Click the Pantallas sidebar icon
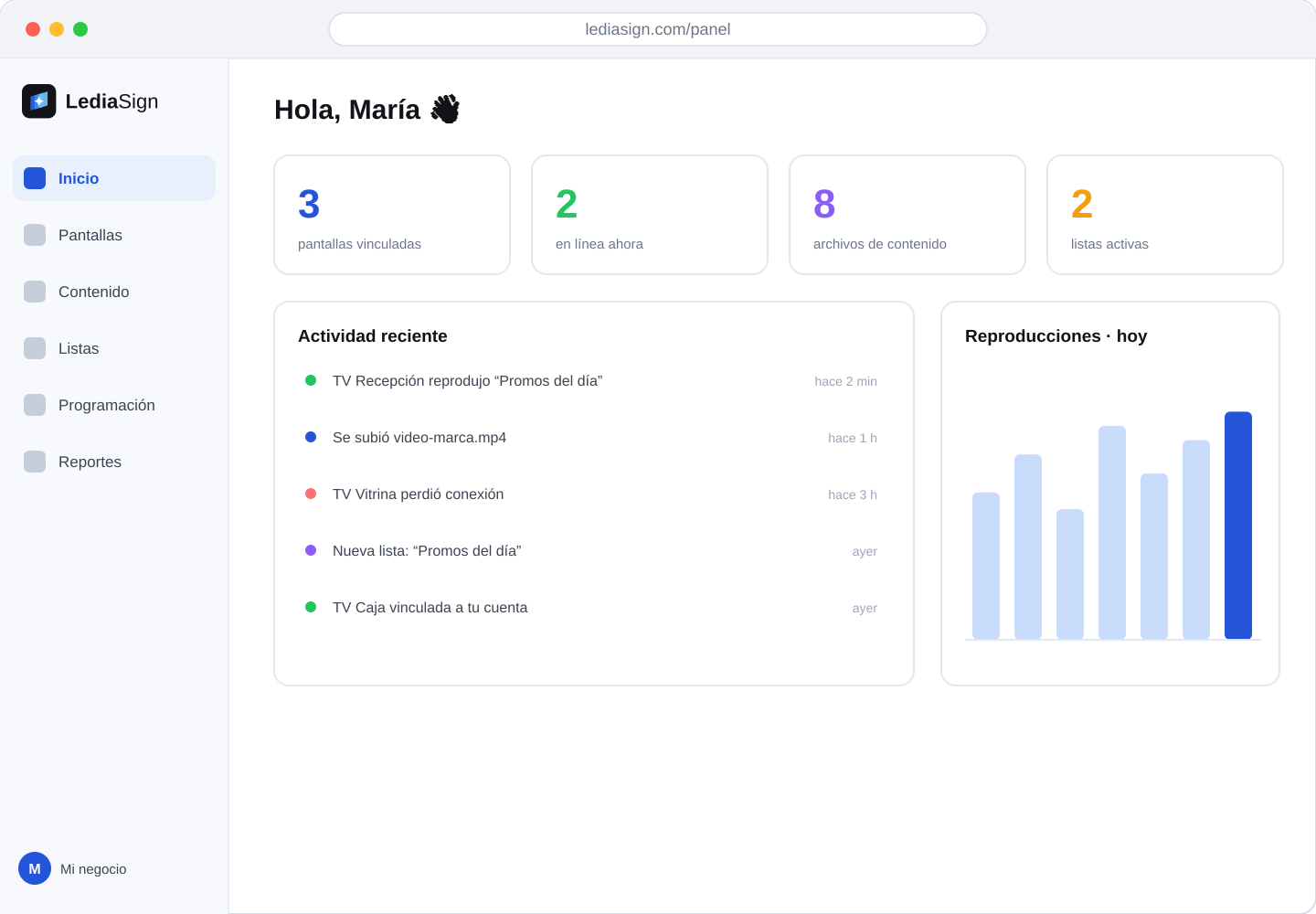The width and height of the screenshot is (1316, 914). [x=35, y=235]
